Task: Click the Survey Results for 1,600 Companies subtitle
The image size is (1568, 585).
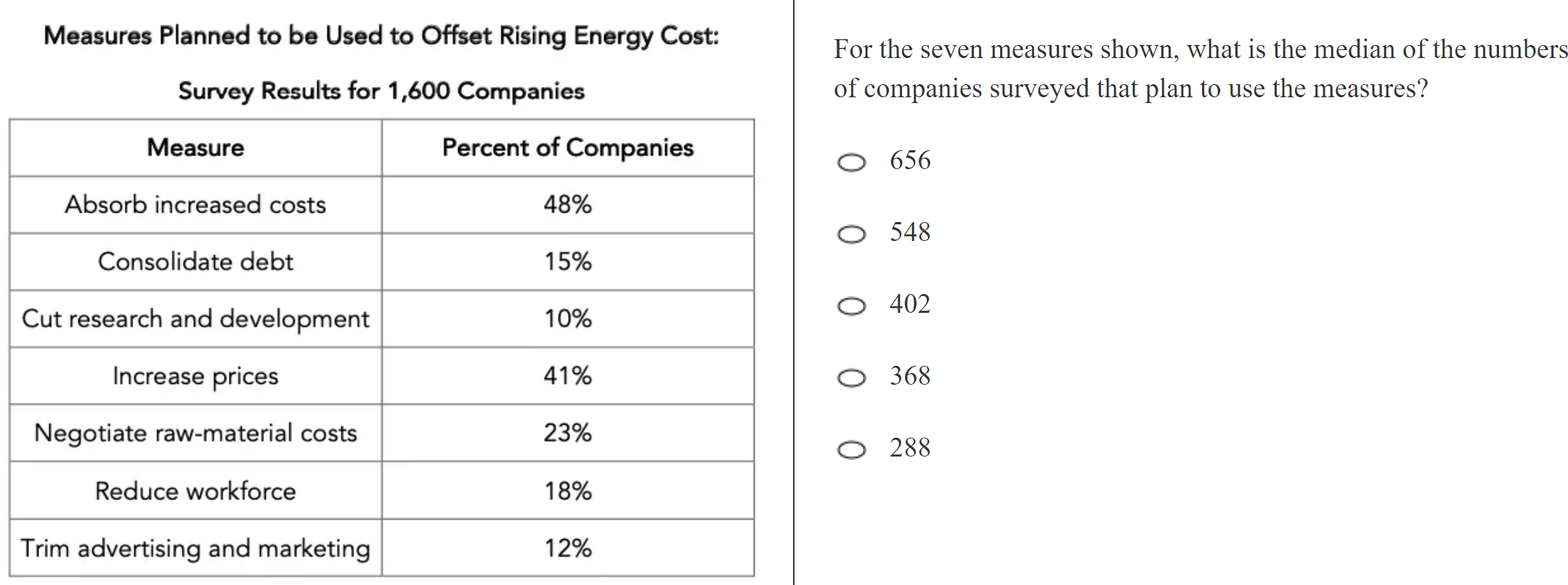Action: point(381,91)
